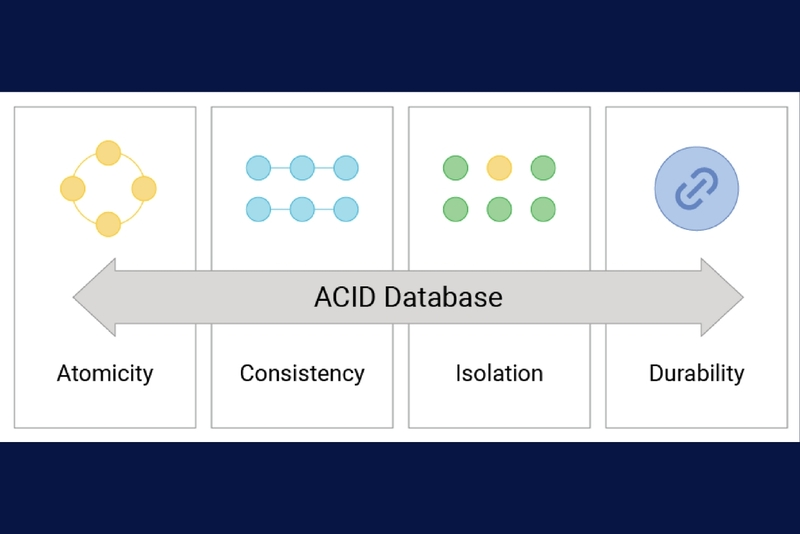Click the yellow Atomicity ring icon
The width and height of the screenshot is (800, 534).
coord(108,189)
